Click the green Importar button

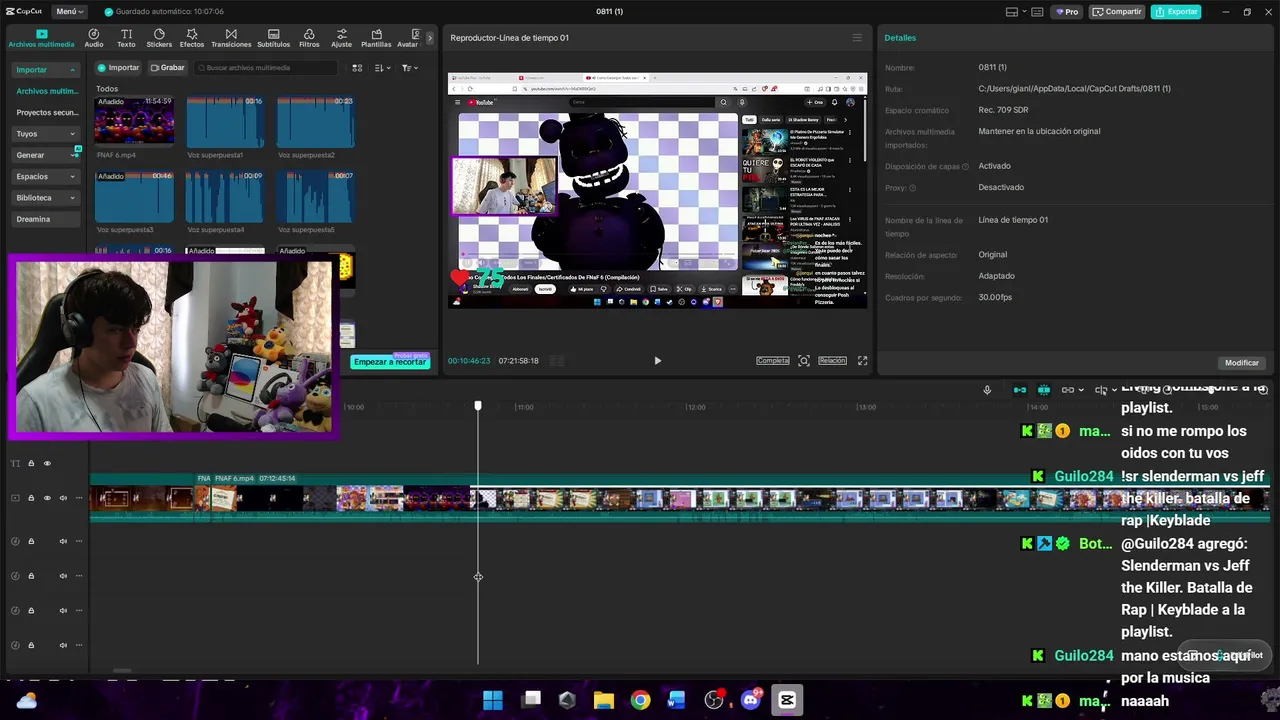click(118, 68)
